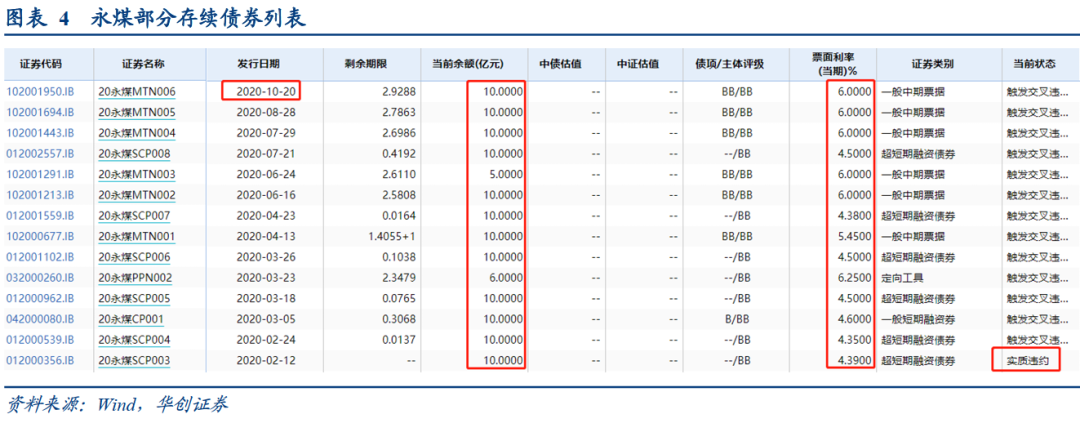Screen dimensions: 1080x432
Task: Open bond code 012000539.IB link
Action: pyautogui.click(x=40, y=340)
